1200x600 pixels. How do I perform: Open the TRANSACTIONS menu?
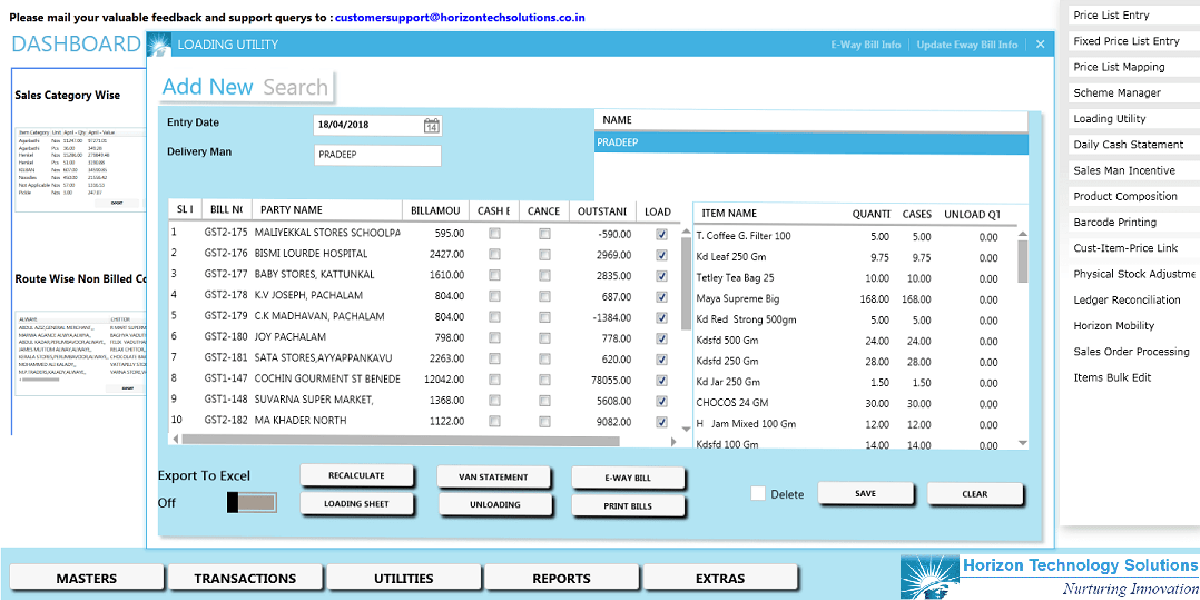[245, 577]
